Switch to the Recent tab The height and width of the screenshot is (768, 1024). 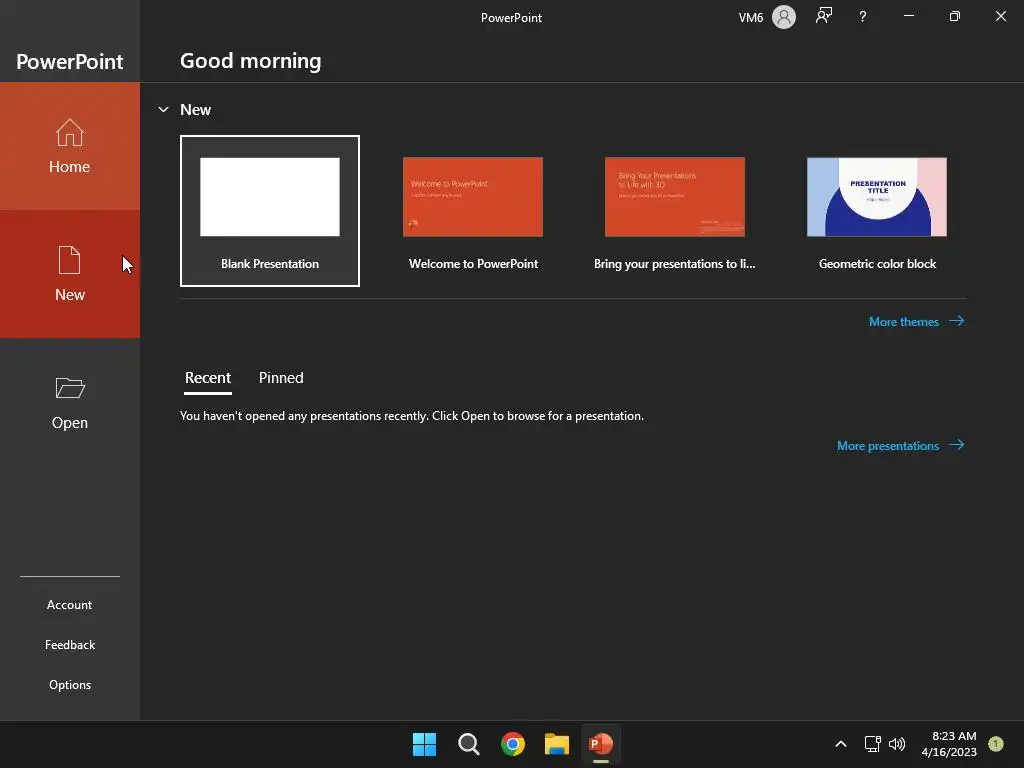(208, 378)
